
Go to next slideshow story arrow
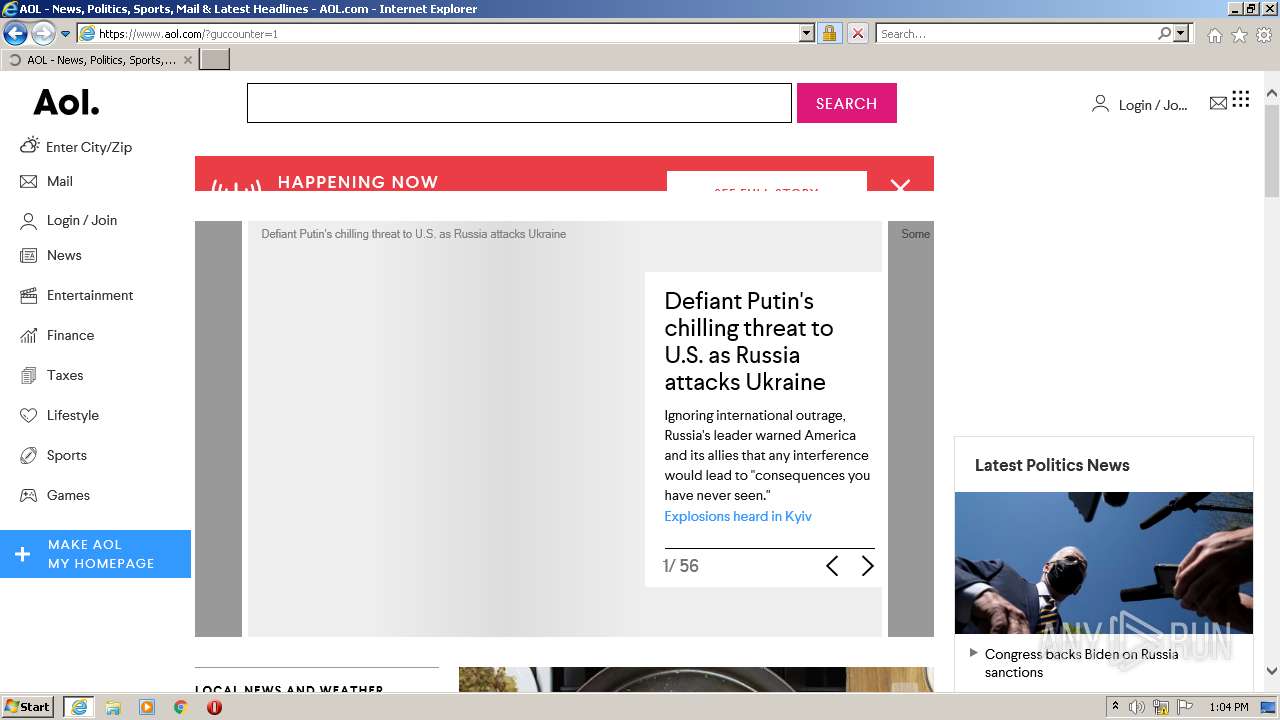[867, 566]
